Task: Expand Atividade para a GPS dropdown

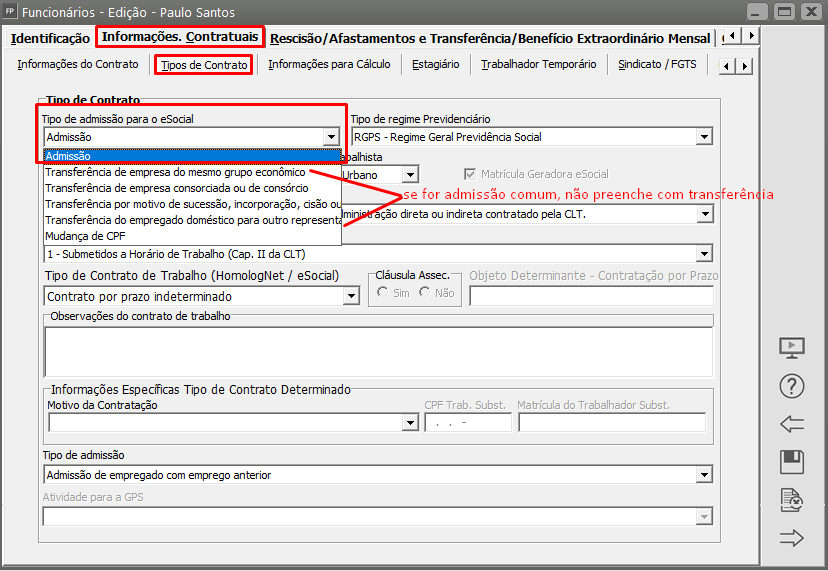Action: 704,517
